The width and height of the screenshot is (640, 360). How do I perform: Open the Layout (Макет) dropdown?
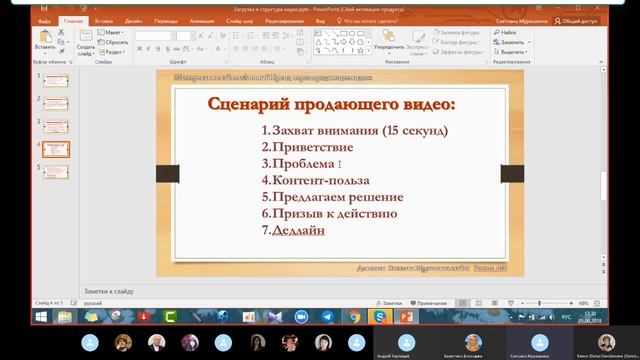[111, 32]
